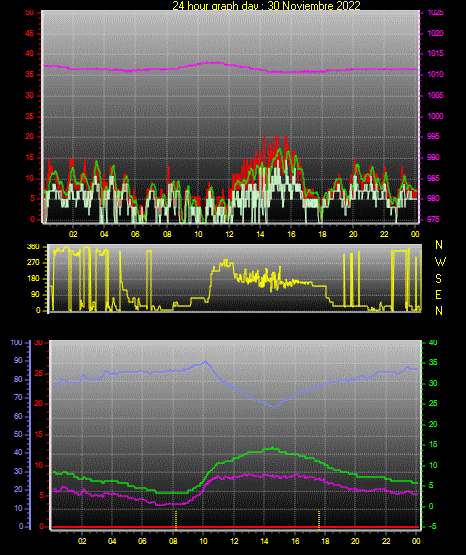
Task: Click the yellow dotted sunrise marker near 08
Action: pyautogui.click(x=176, y=520)
